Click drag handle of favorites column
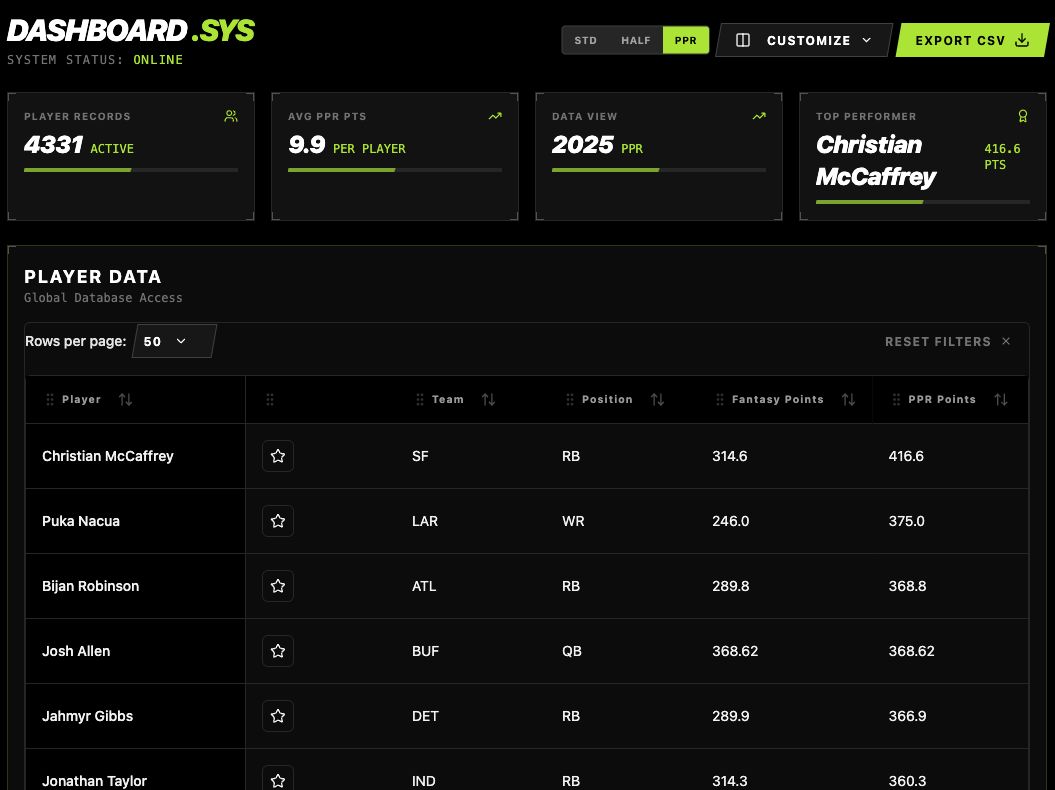The width and height of the screenshot is (1055, 790). click(x=270, y=400)
